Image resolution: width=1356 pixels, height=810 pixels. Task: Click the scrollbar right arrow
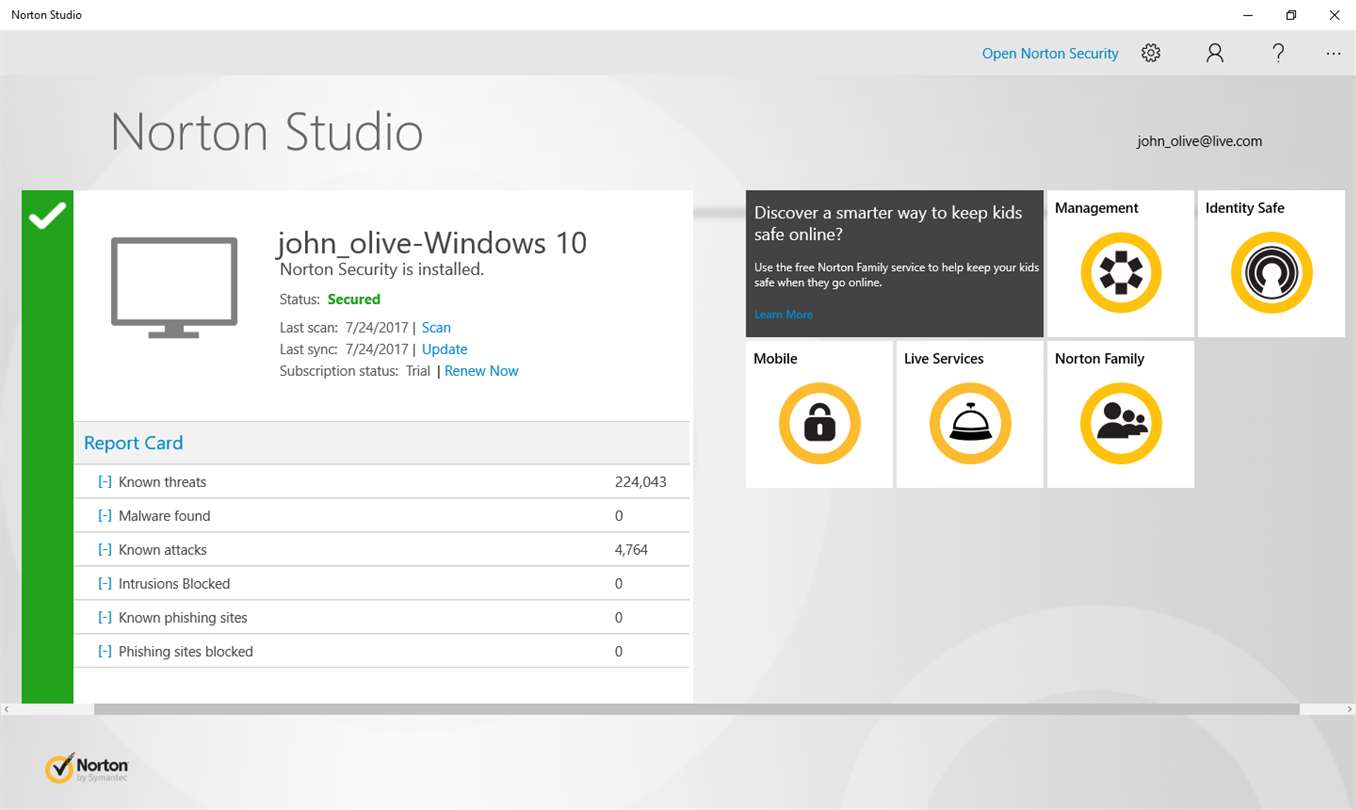(x=1350, y=709)
